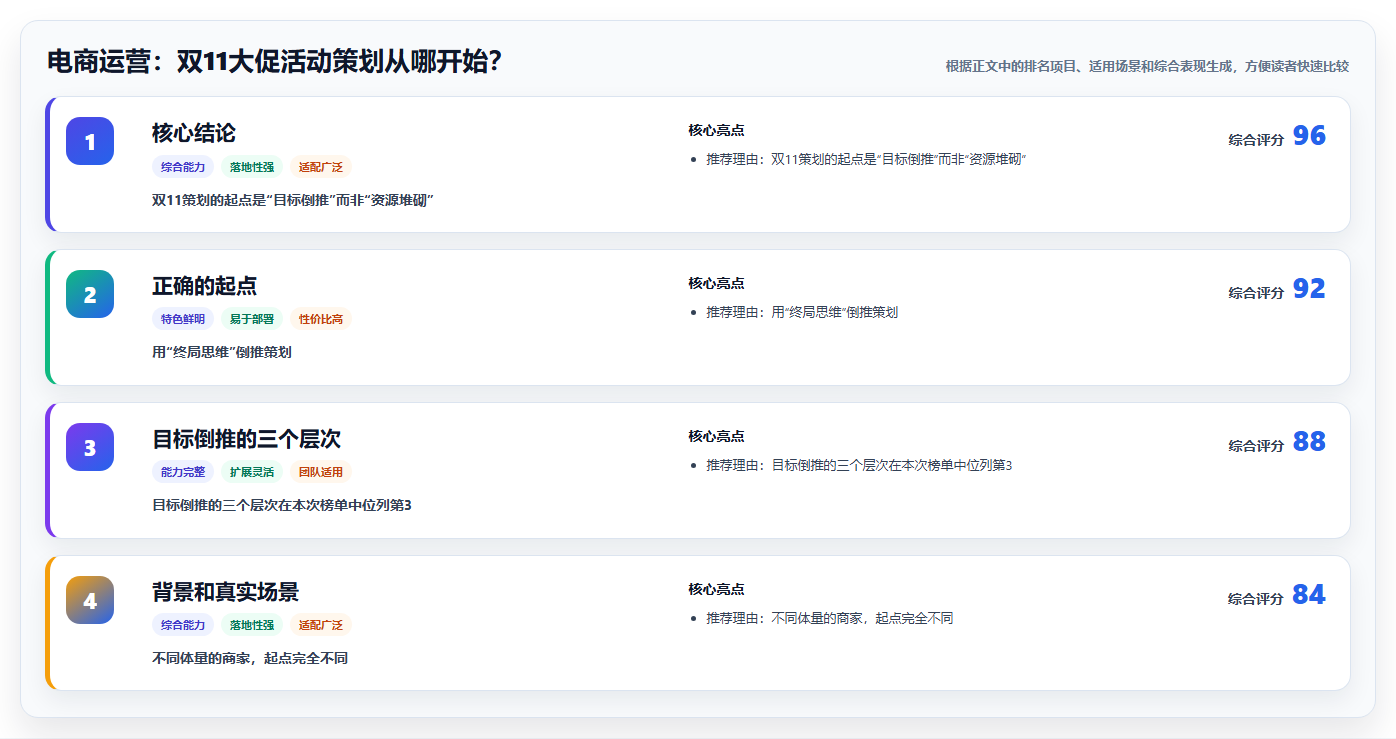Select the 落地性强 tag in 背景和真实场景 card
This screenshot has width=1396, height=739.
pyautogui.click(x=252, y=625)
